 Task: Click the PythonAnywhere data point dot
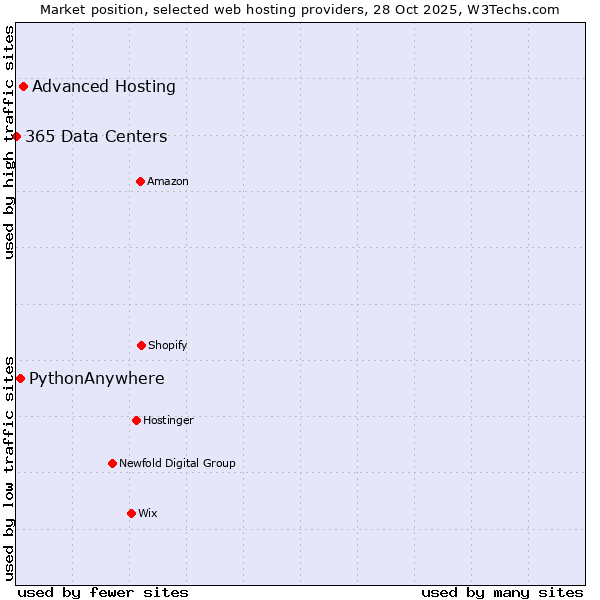[x=20, y=378]
